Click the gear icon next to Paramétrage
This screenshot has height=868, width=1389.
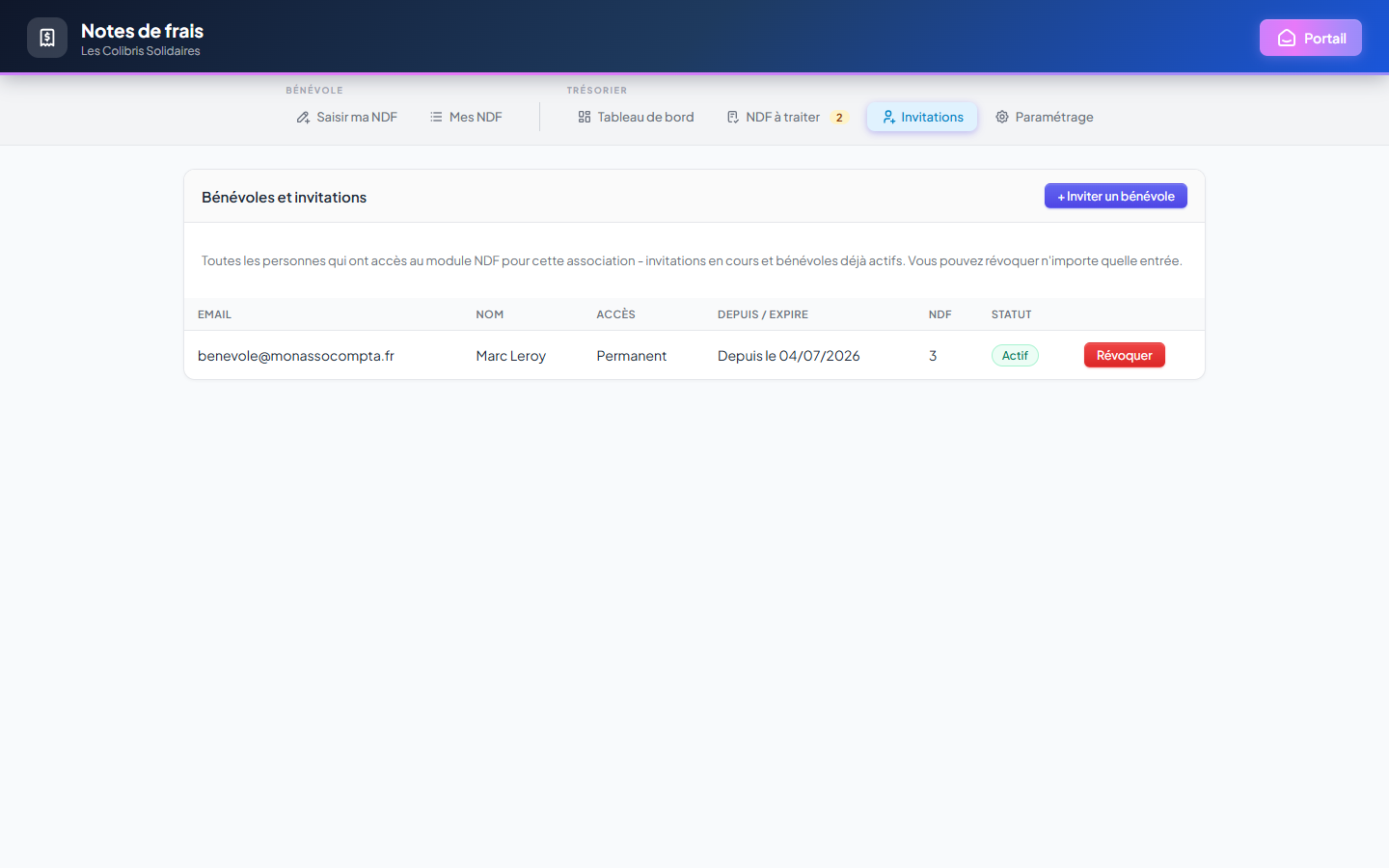coord(1002,117)
